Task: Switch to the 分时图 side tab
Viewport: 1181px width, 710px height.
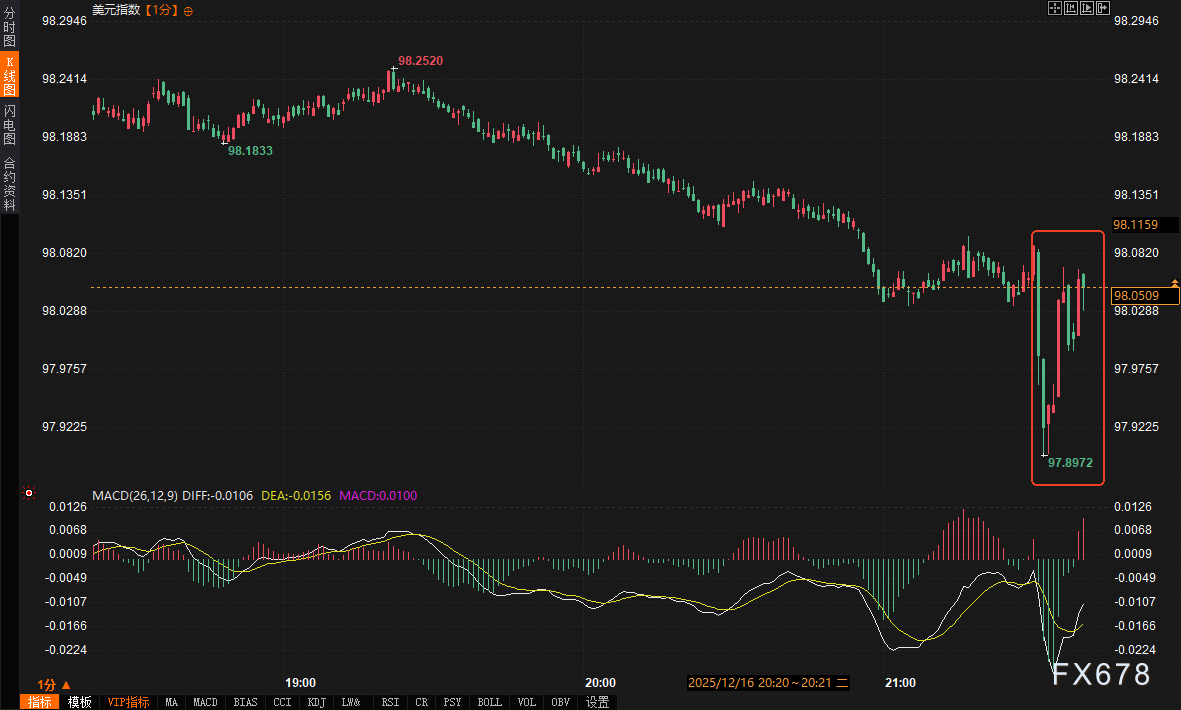Action: click(x=9, y=28)
